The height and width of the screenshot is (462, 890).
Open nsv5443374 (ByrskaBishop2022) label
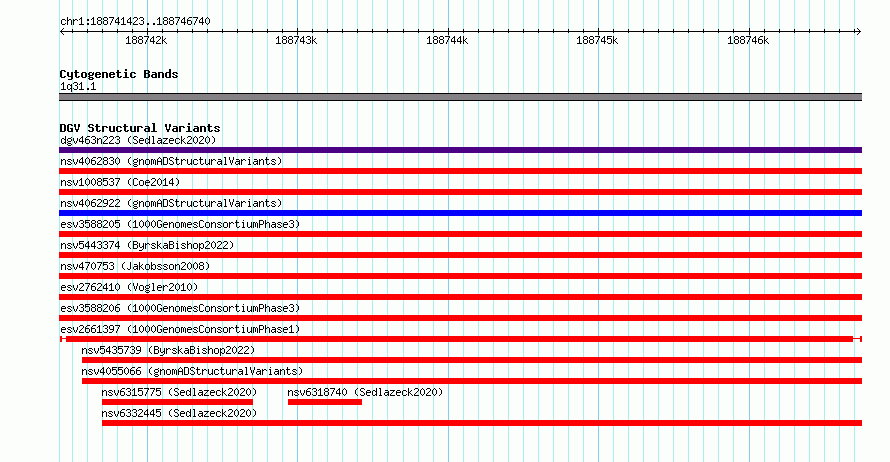(x=147, y=245)
